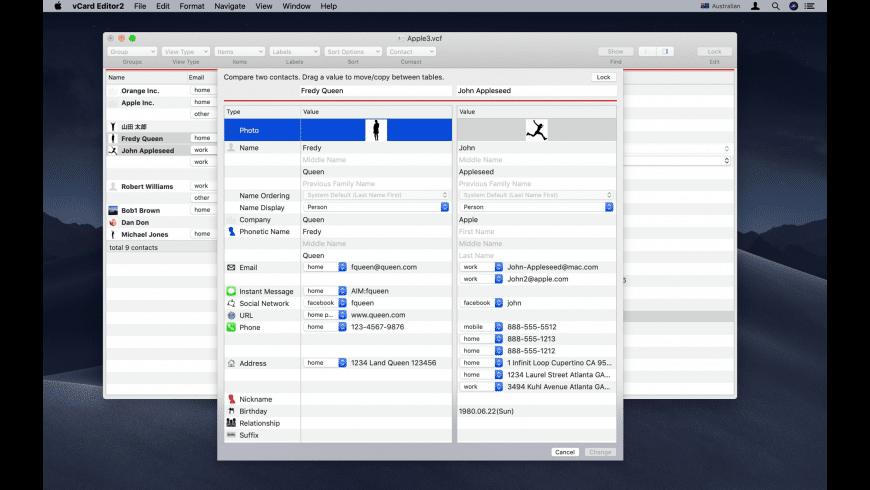Viewport: 870px width, 490px height.
Task: Click the Lock button in main toolbar
Action: tap(714, 51)
